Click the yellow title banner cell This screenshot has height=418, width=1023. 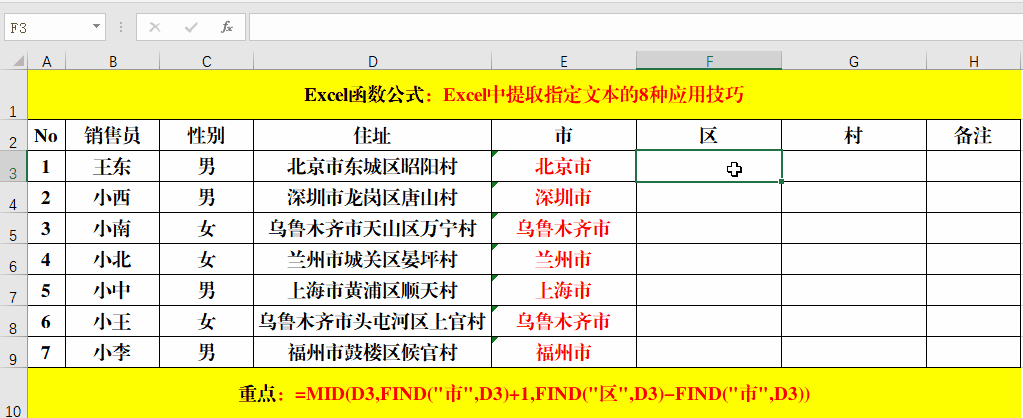pos(524,96)
